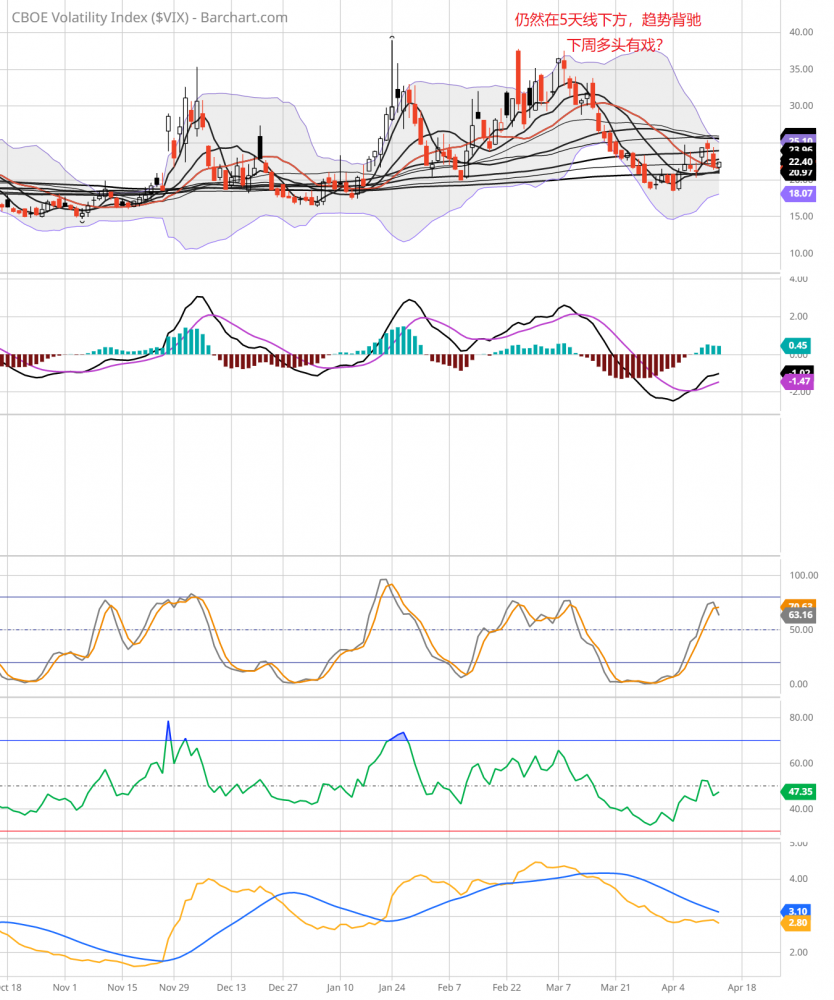Click the green 47.35 RSI value tag
This screenshot has width=834, height=1000.
point(798,790)
